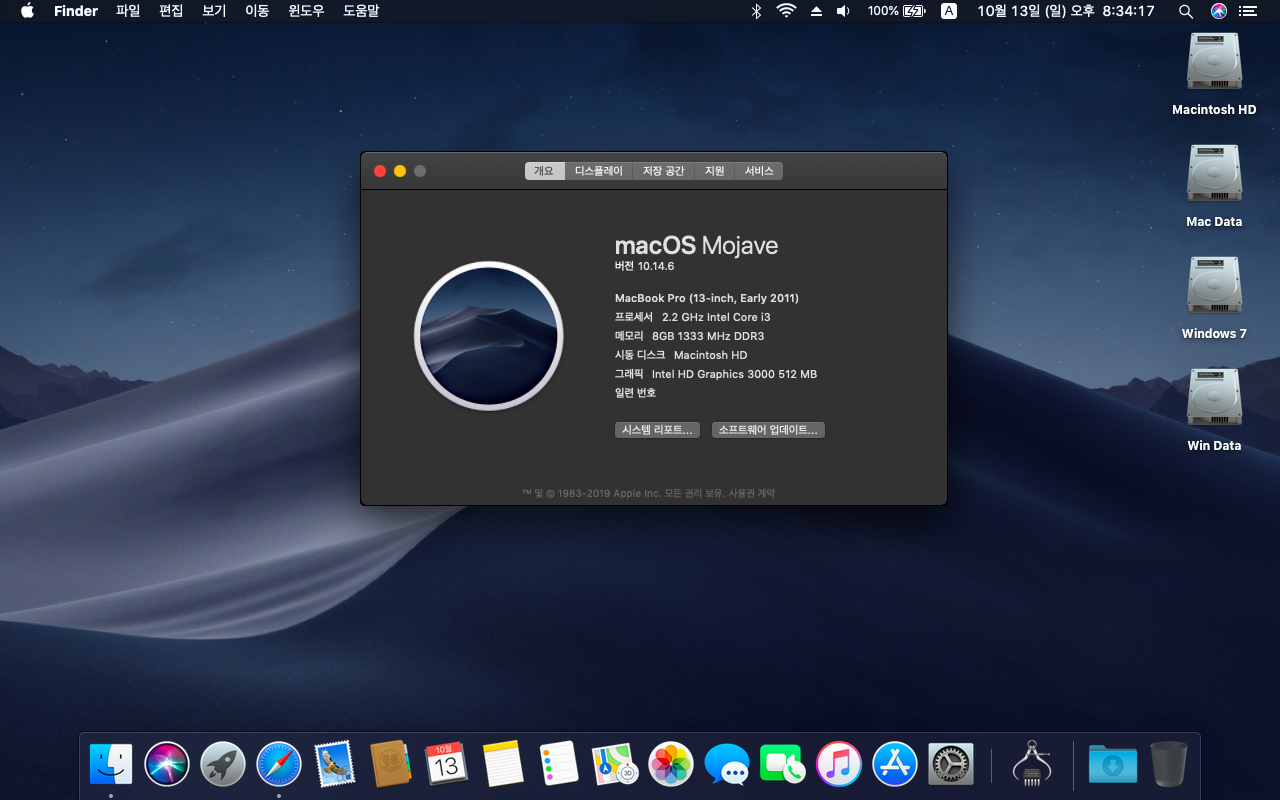Open 사용권 계약 link

(752, 493)
